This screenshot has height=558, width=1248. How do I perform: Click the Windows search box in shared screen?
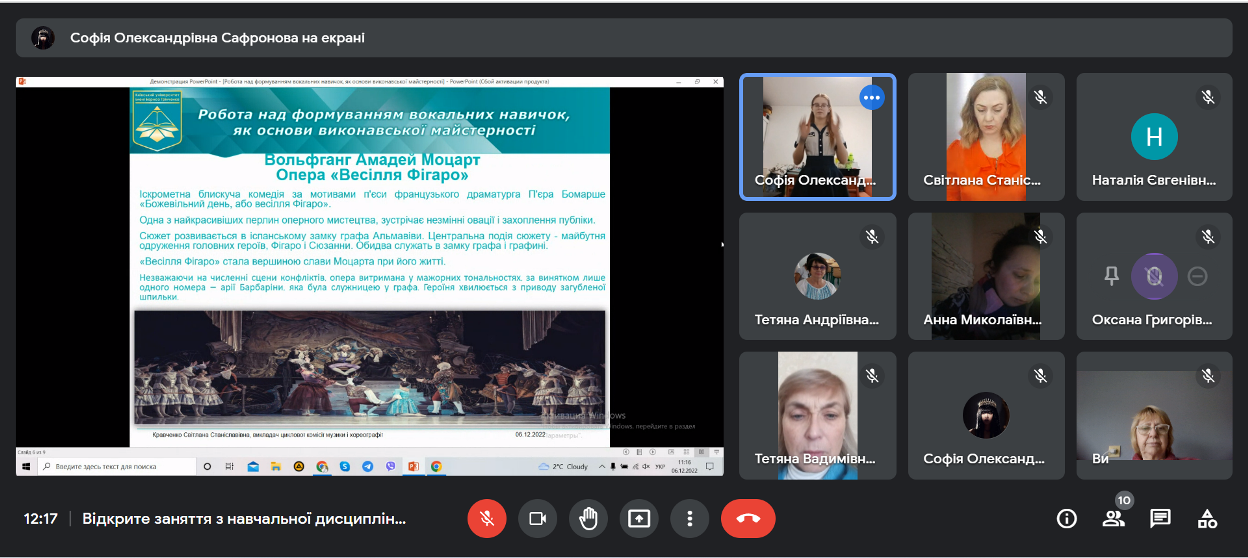[x=116, y=466]
